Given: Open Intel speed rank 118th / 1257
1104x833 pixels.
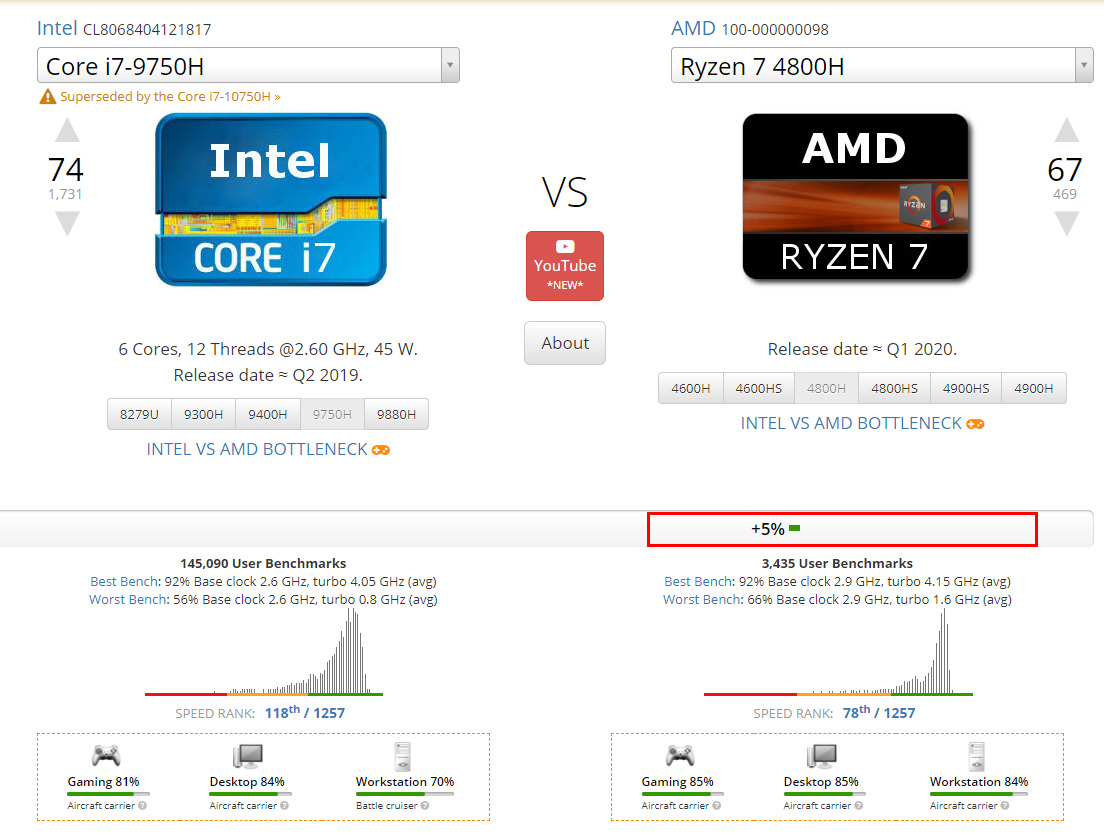Looking at the screenshot, I should [x=305, y=713].
